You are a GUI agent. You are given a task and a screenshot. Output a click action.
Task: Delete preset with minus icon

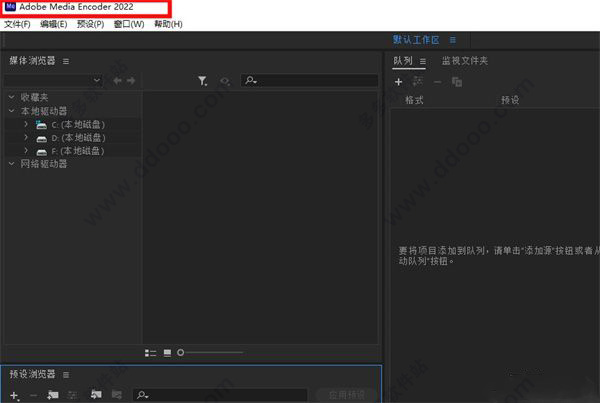(x=33, y=395)
